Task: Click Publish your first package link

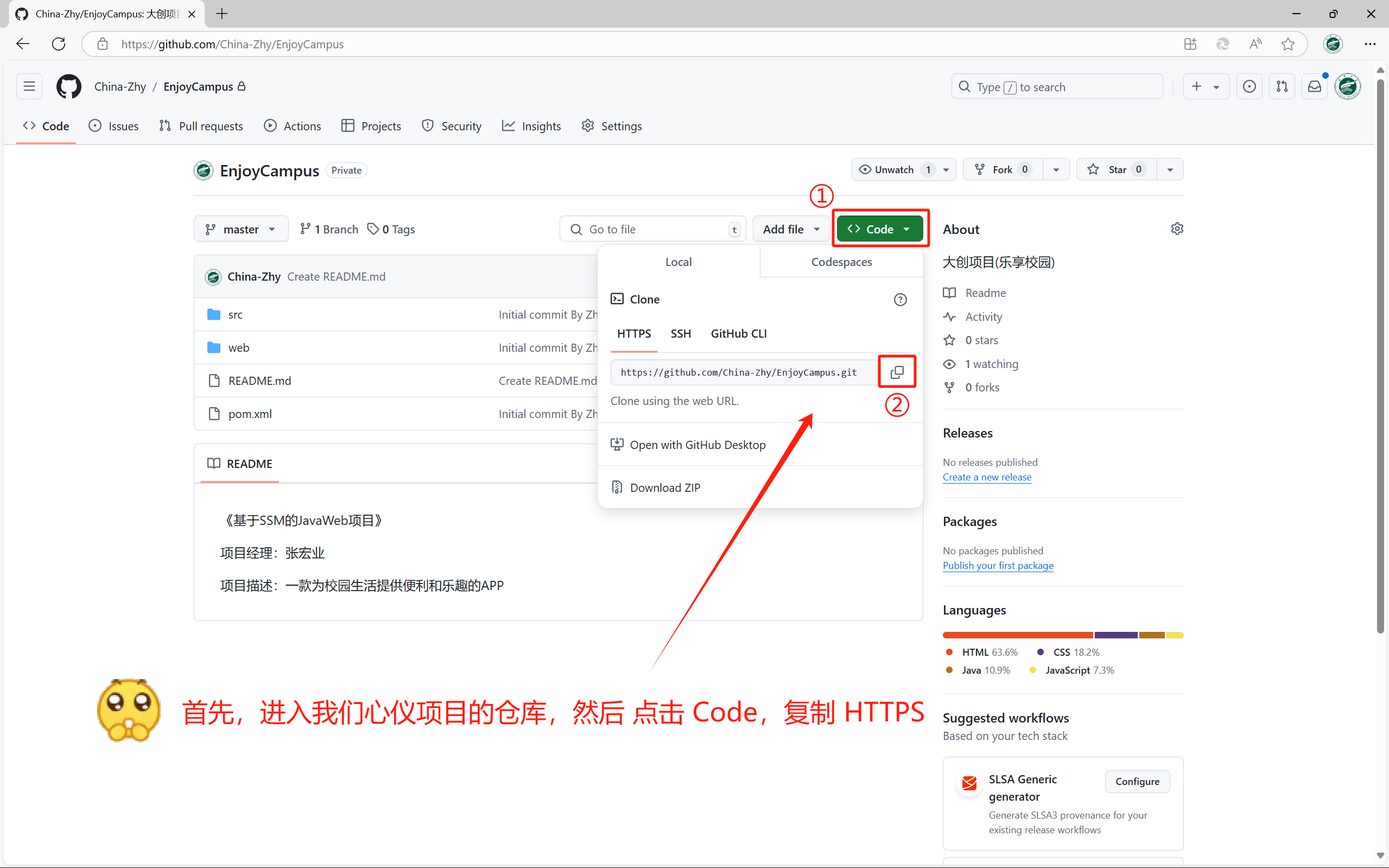Action: point(998,566)
